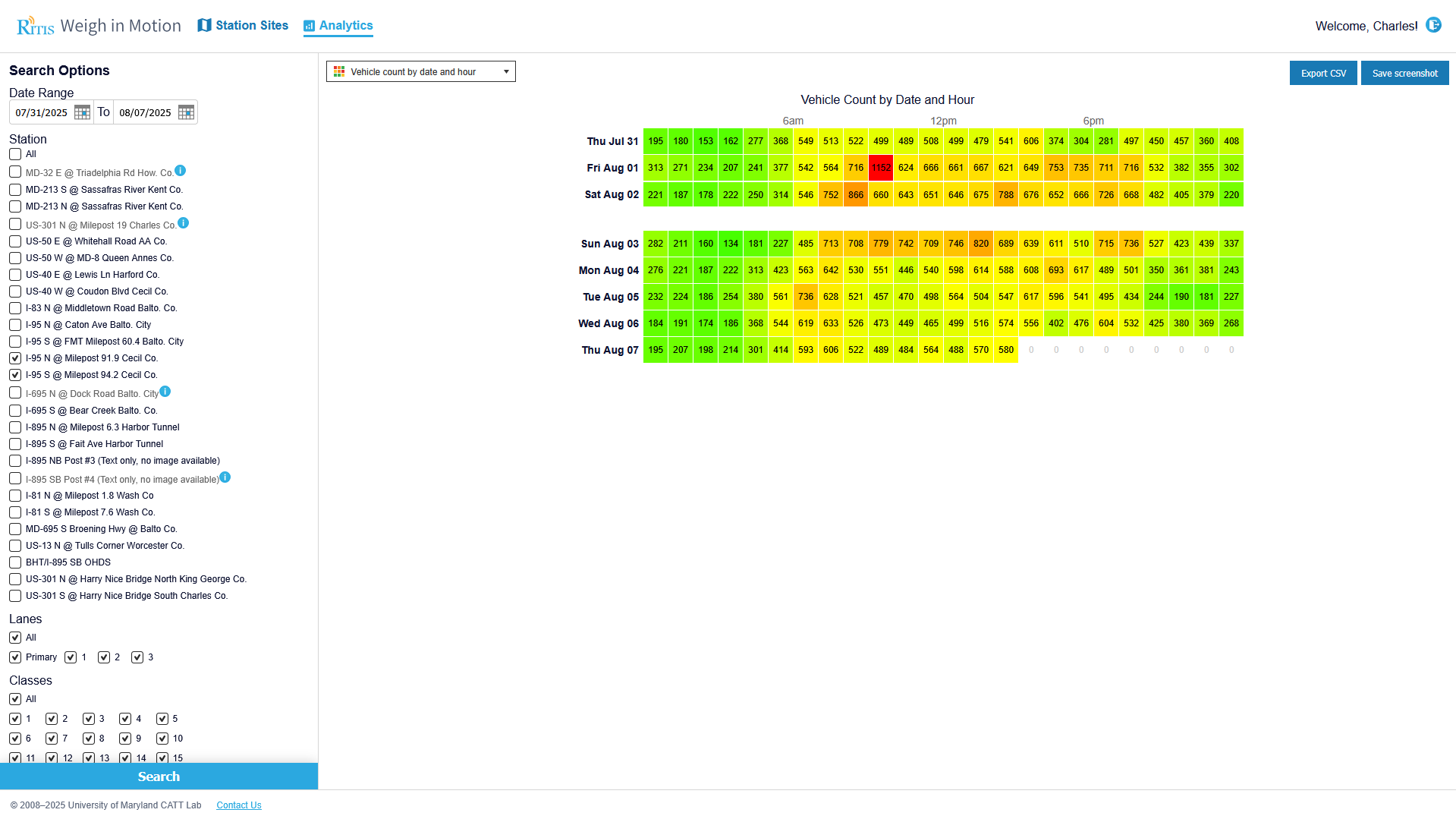The image size is (1456, 819).
Task: Show info for I-695 N Dock Road
Action: pos(165,392)
